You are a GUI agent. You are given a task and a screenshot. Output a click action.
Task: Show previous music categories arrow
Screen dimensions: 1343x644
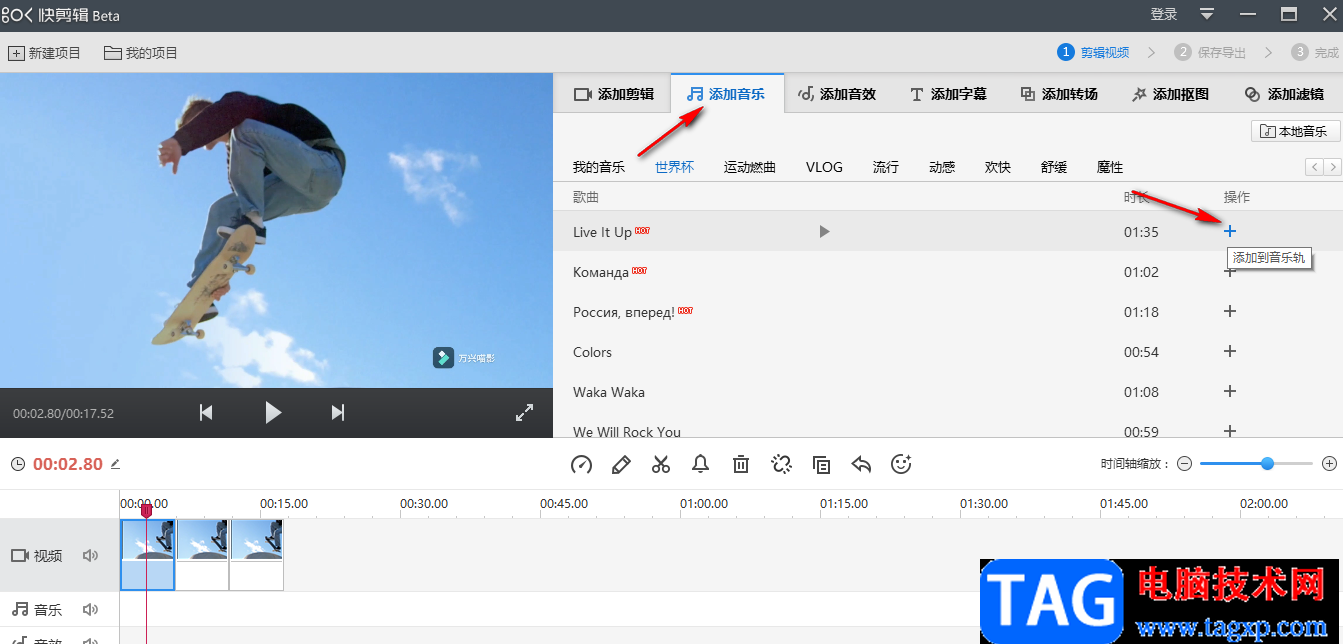click(x=1315, y=166)
